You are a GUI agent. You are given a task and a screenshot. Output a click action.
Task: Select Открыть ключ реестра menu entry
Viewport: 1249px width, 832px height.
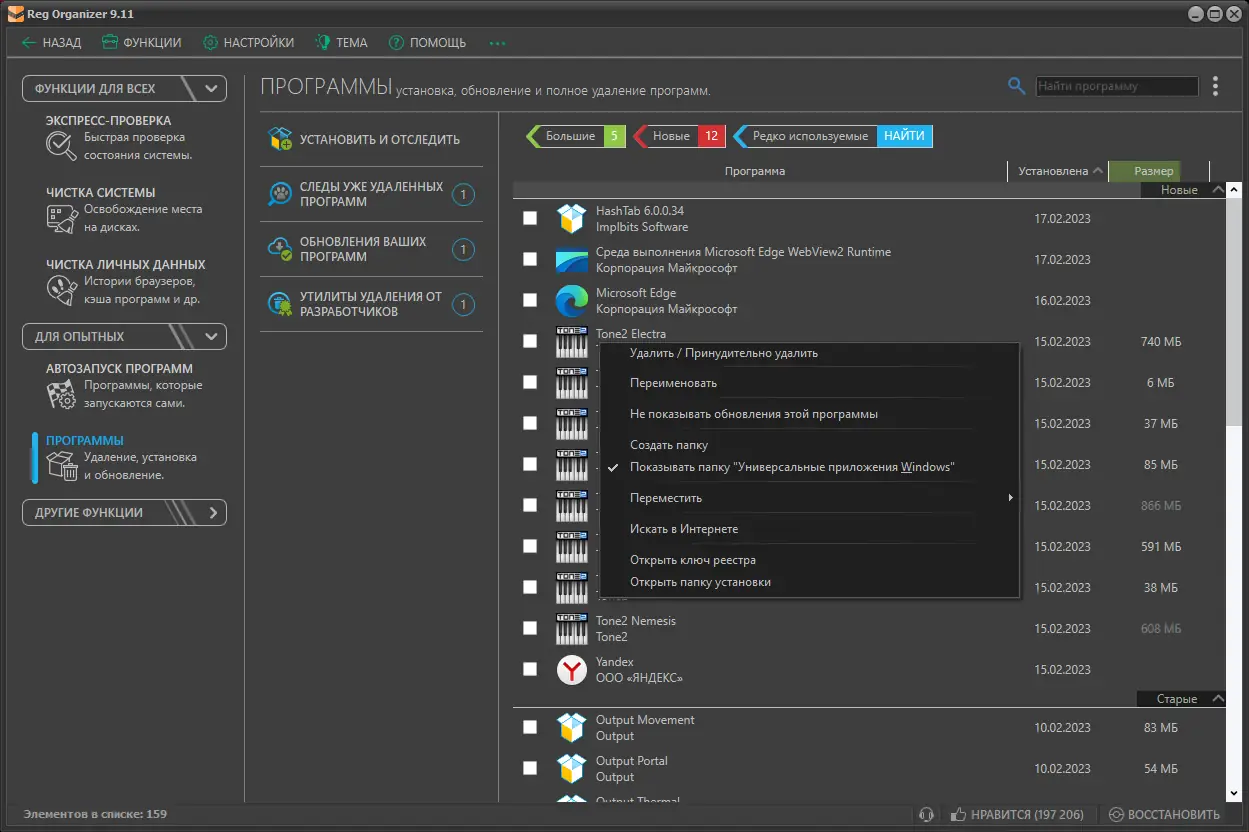click(693, 560)
